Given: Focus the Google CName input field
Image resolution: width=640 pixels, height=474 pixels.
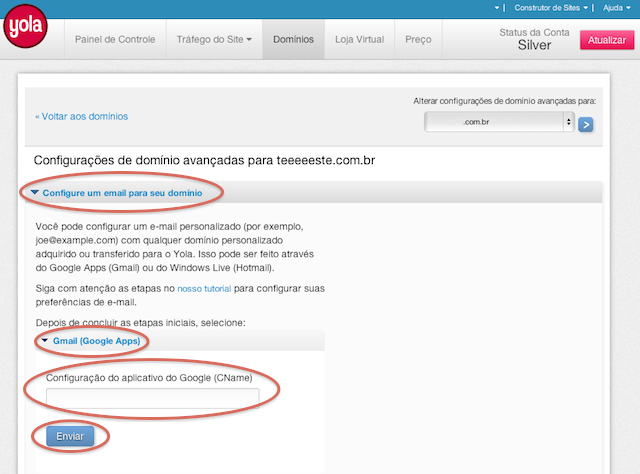Looking at the screenshot, I should [x=152, y=399].
